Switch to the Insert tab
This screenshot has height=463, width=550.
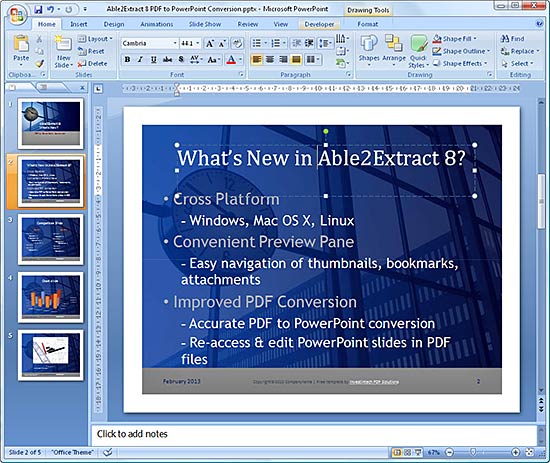(79, 24)
